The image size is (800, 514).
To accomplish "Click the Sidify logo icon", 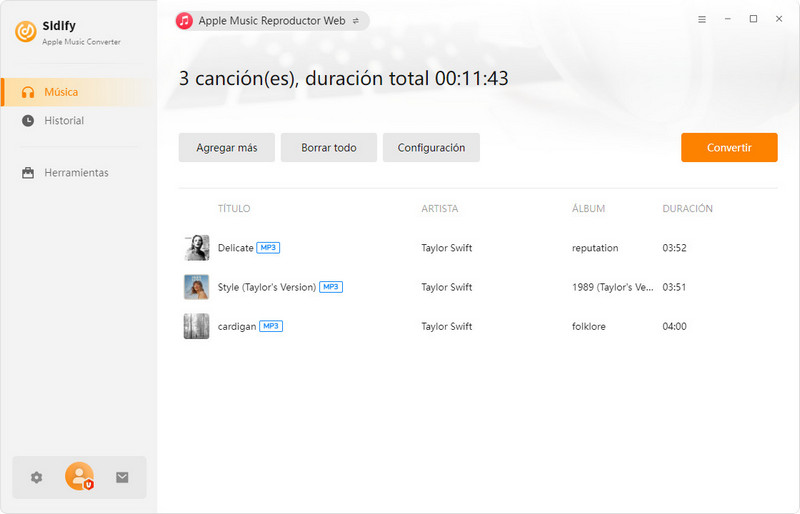I will pyautogui.click(x=26, y=31).
